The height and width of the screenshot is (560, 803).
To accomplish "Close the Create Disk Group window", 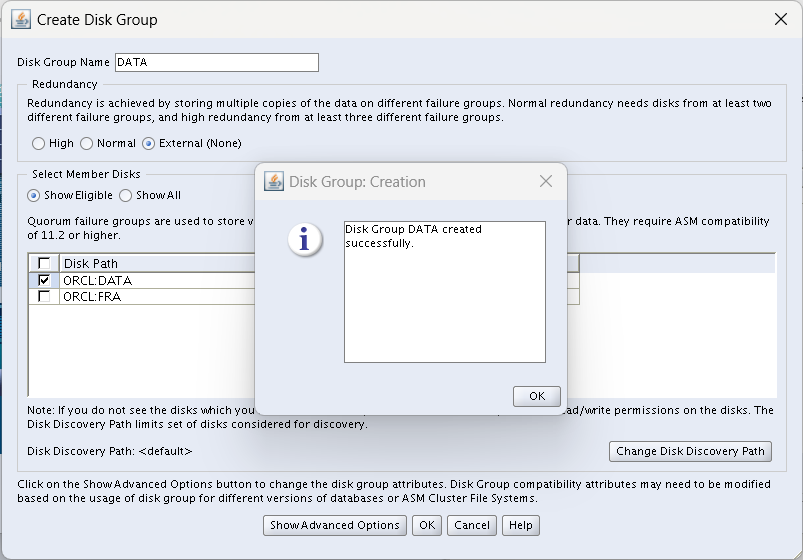I will pos(780,19).
